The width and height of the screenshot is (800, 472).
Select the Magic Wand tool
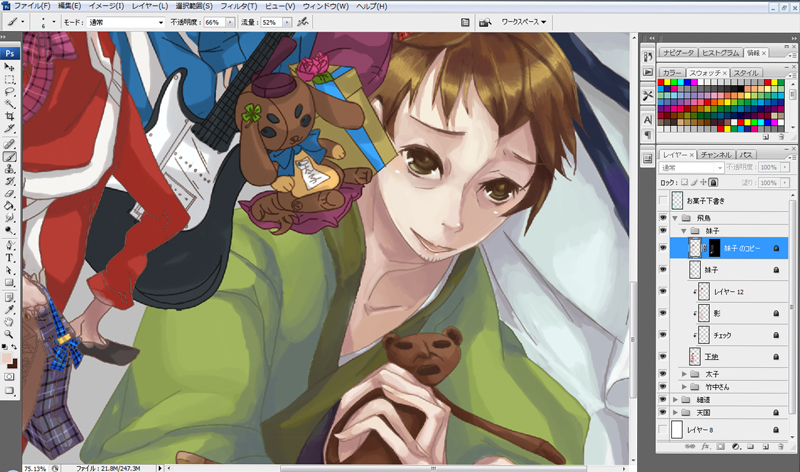(9, 104)
